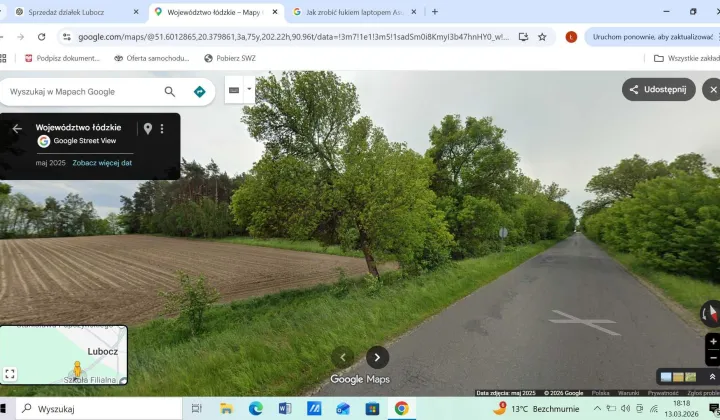Click the Prywatność link in footer

coord(663,393)
